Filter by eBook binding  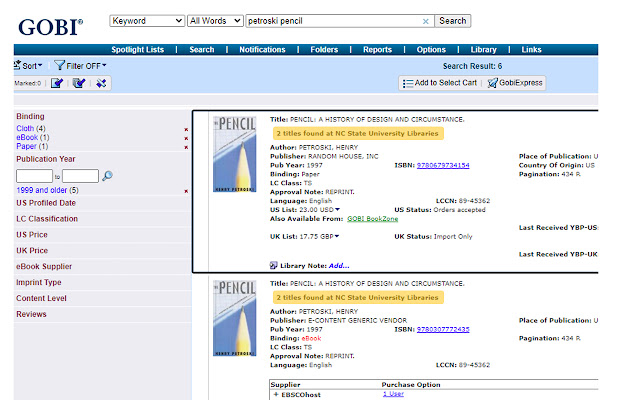click(27, 138)
